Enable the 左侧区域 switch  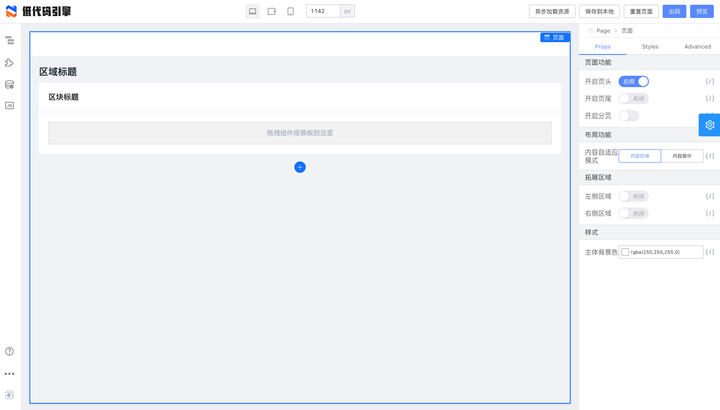click(x=634, y=196)
